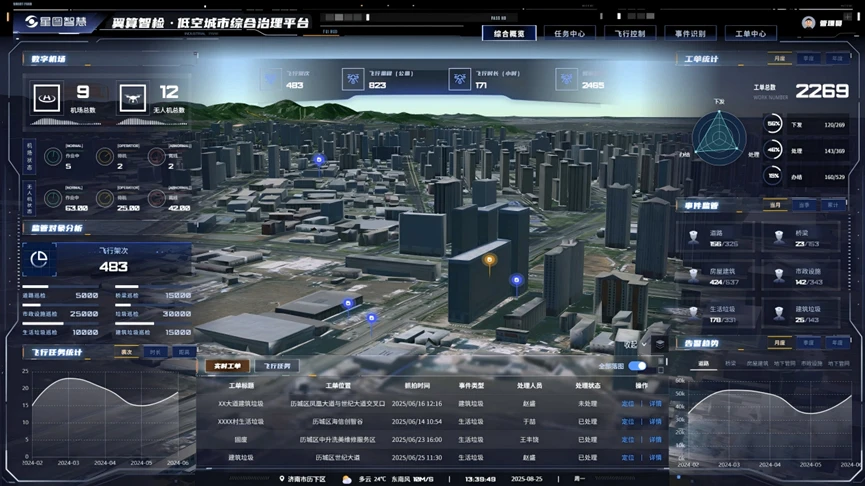Click 定位 link for 丽屋 work order

click(x=628, y=439)
